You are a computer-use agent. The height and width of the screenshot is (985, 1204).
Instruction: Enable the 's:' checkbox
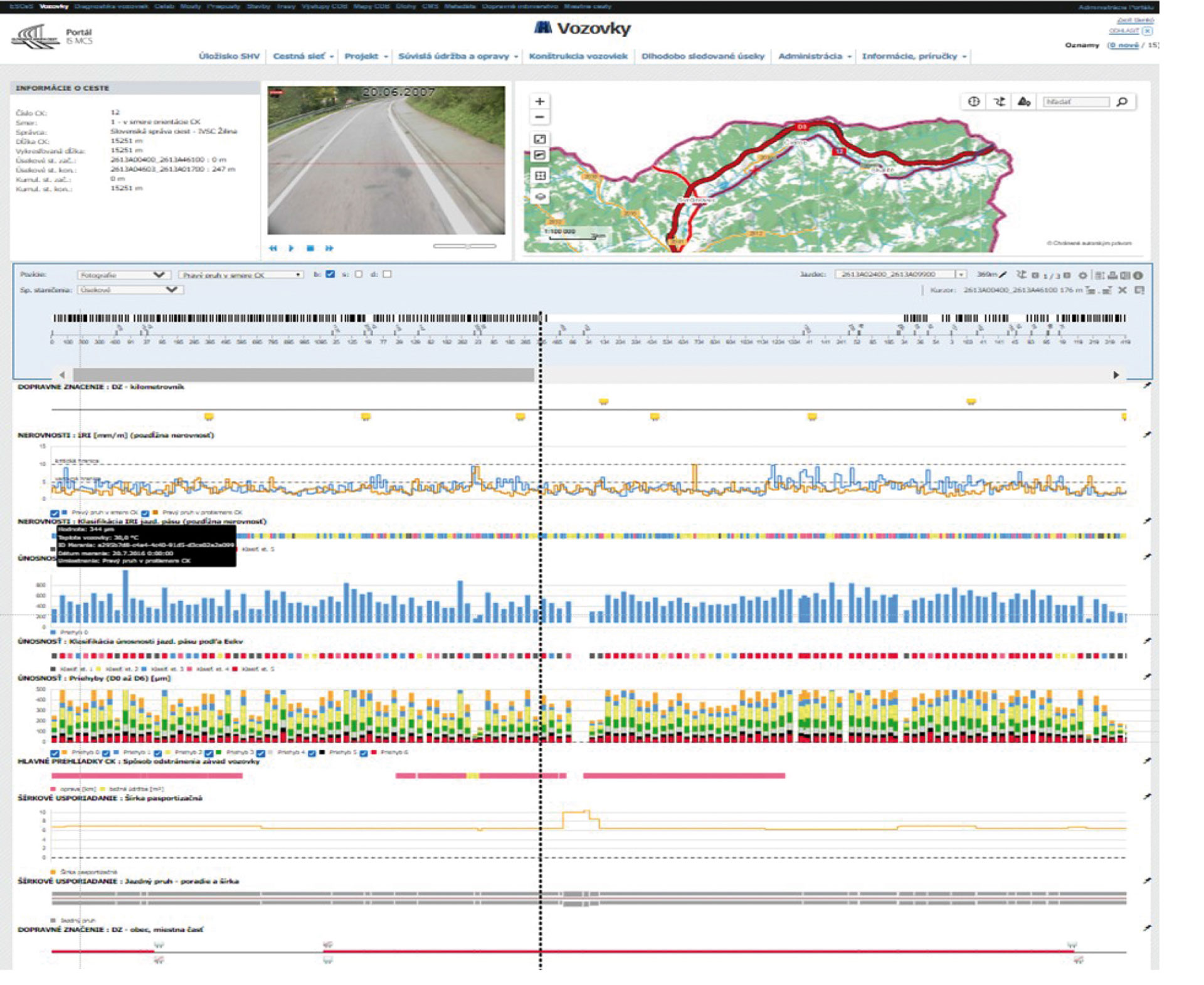359,274
